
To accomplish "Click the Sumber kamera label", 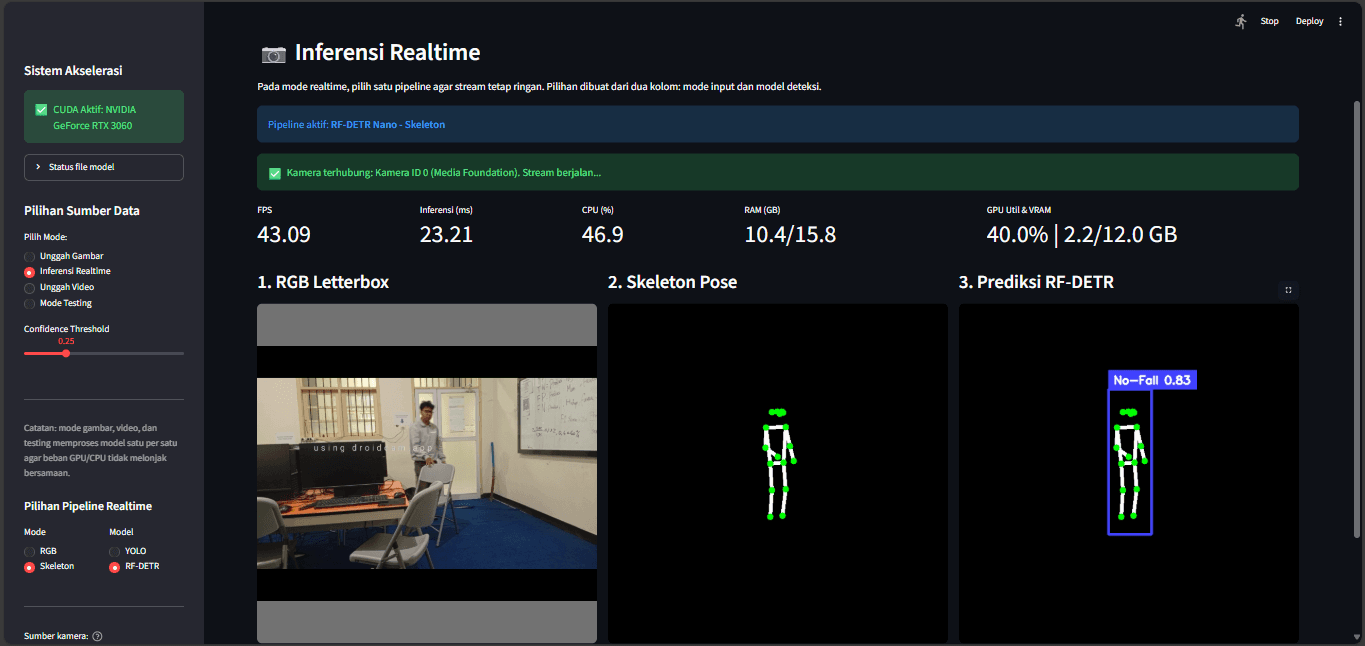I will click(x=56, y=636).
